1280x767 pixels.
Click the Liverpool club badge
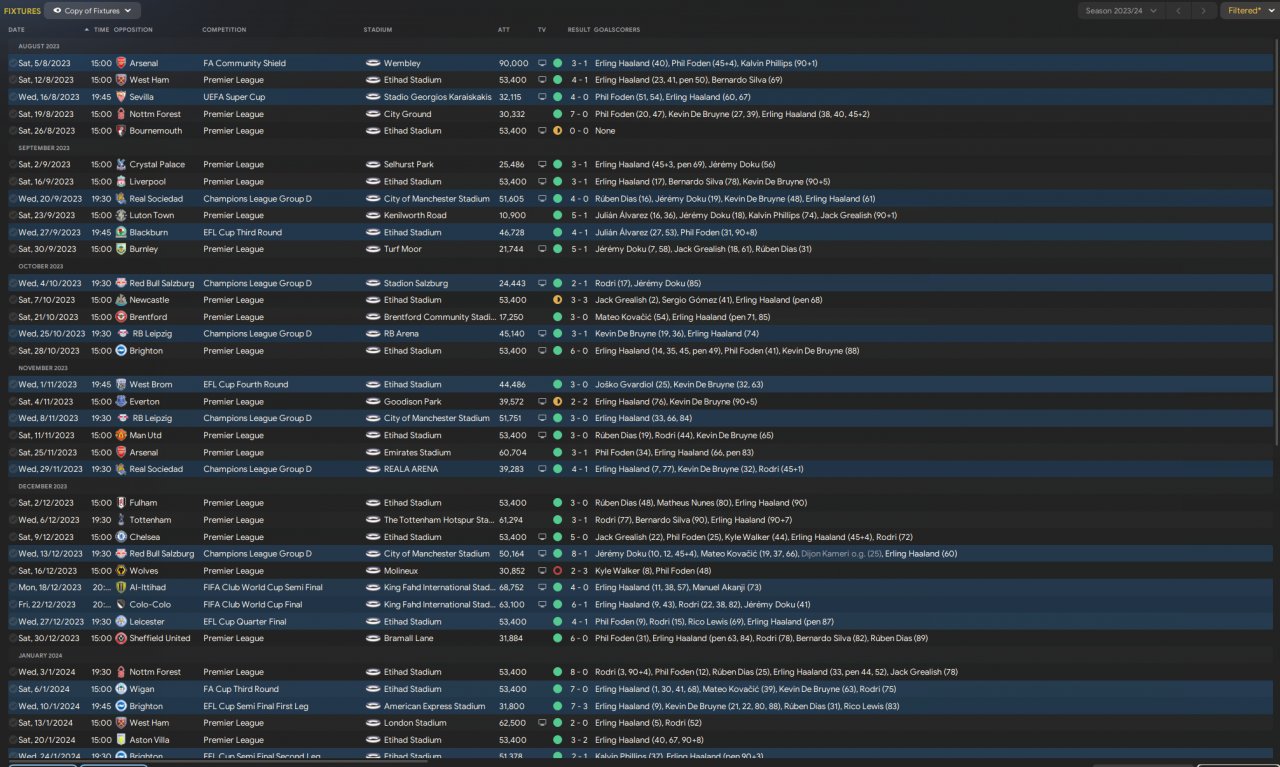[x=121, y=182]
